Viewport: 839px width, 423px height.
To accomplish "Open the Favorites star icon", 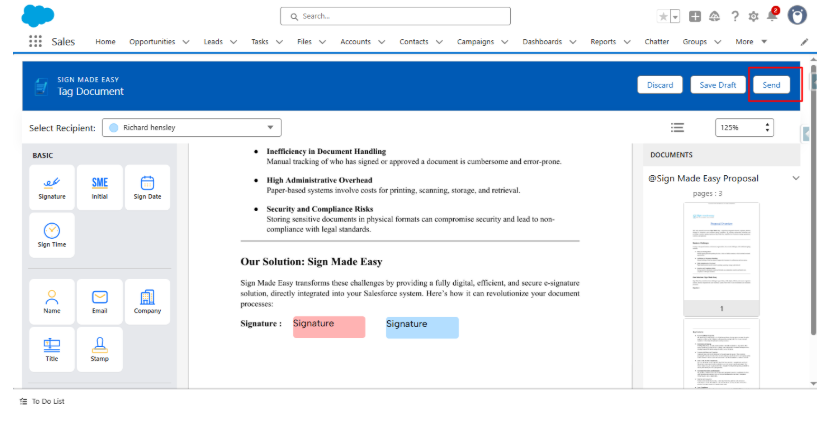I will click(x=663, y=17).
